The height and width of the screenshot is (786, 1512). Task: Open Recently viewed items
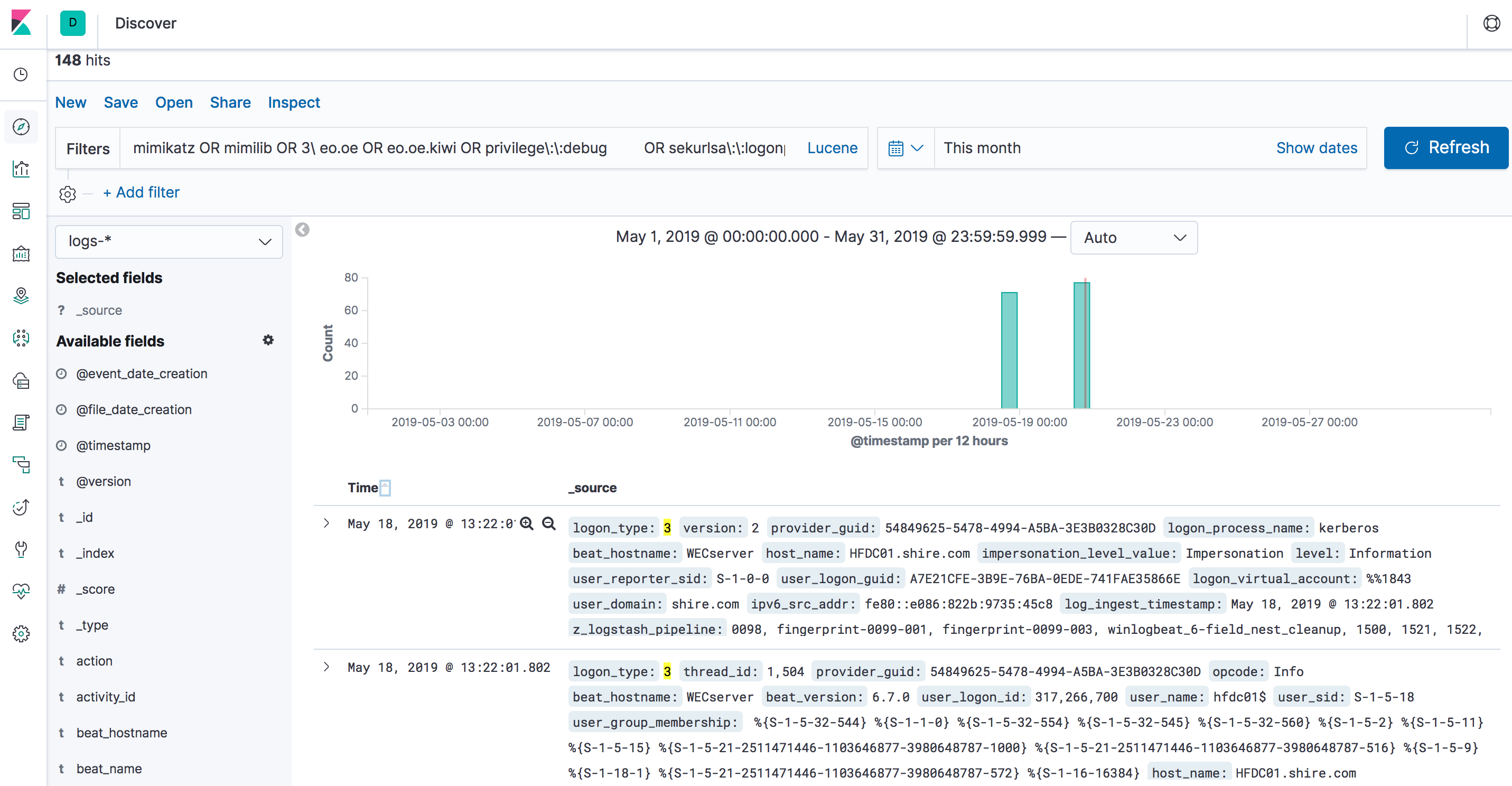21,73
